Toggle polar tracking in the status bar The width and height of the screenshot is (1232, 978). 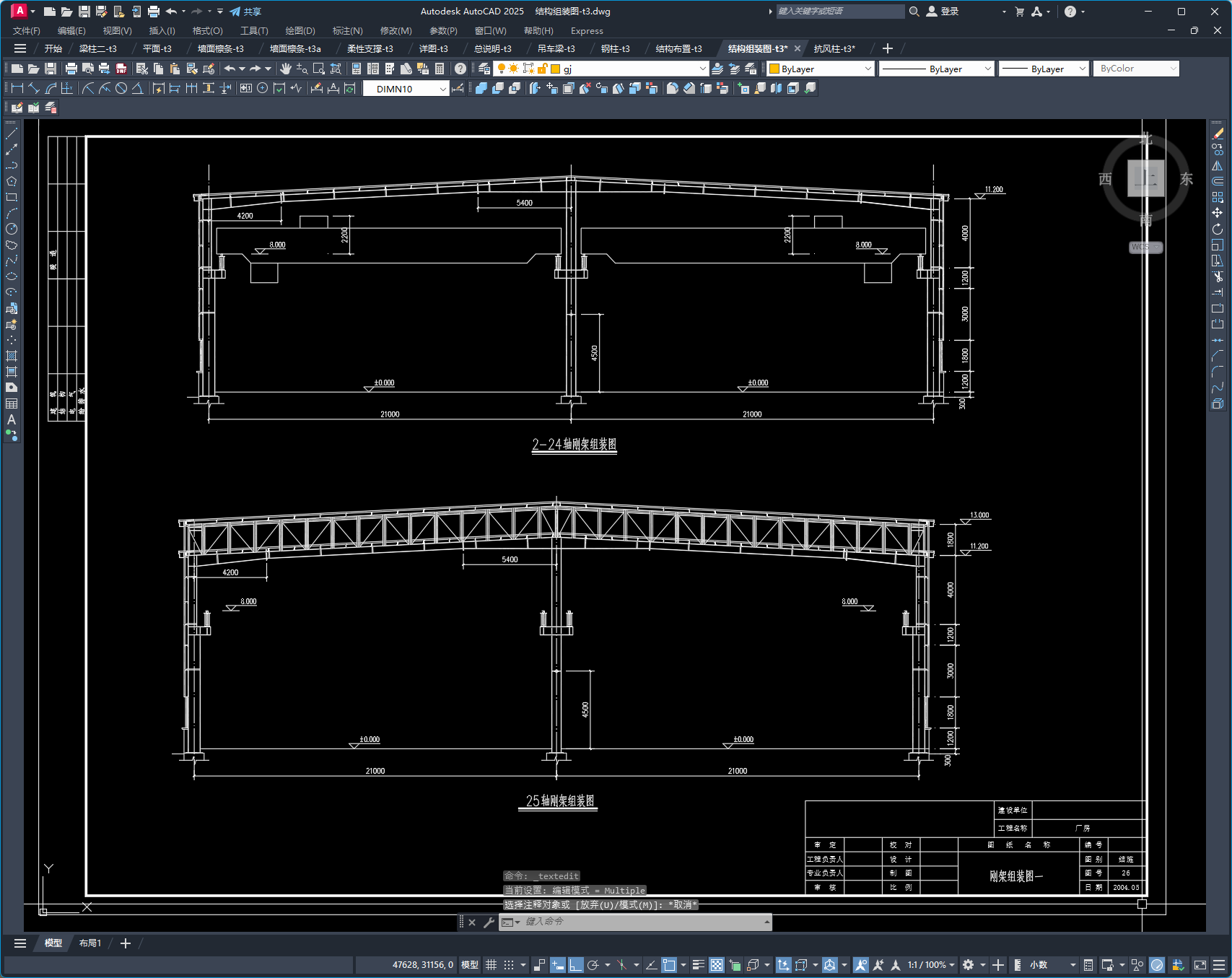coord(593,965)
